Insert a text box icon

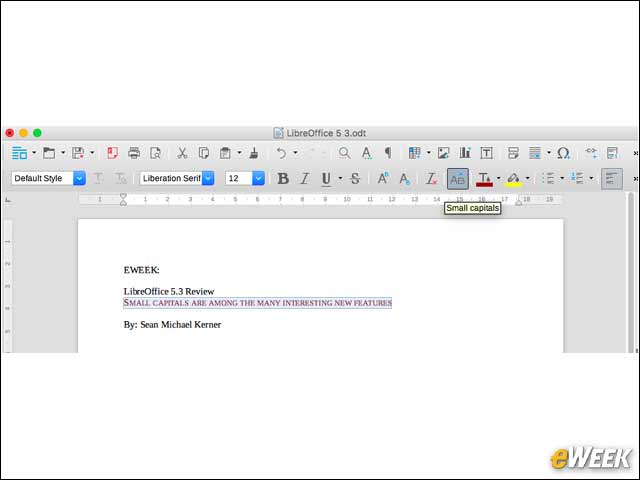click(486, 153)
